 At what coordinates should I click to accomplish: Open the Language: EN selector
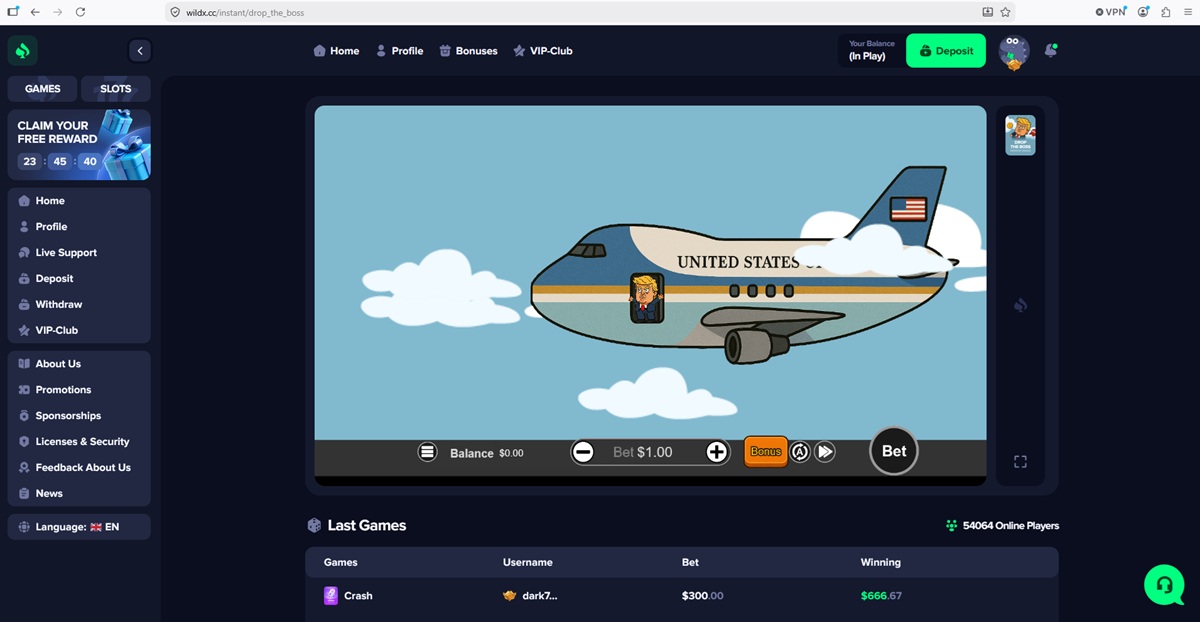(x=79, y=527)
